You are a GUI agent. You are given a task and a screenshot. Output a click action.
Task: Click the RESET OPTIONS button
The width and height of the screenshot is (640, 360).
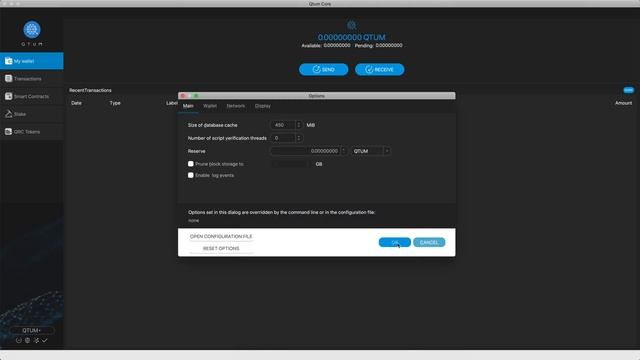[221, 248]
